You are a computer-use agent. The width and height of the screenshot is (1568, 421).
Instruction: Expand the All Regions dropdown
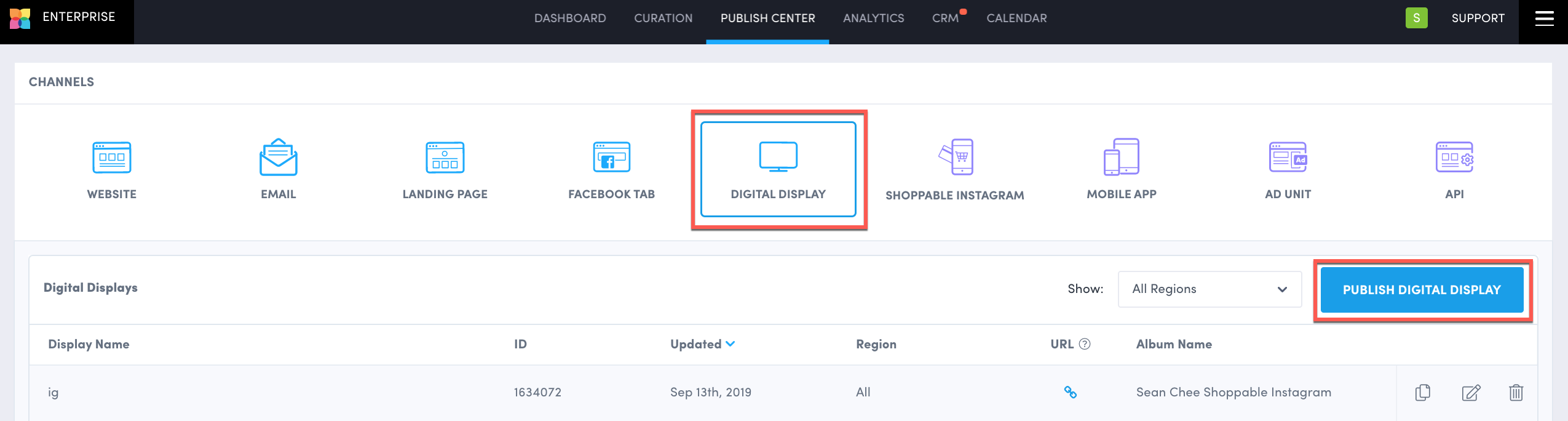click(x=1209, y=289)
